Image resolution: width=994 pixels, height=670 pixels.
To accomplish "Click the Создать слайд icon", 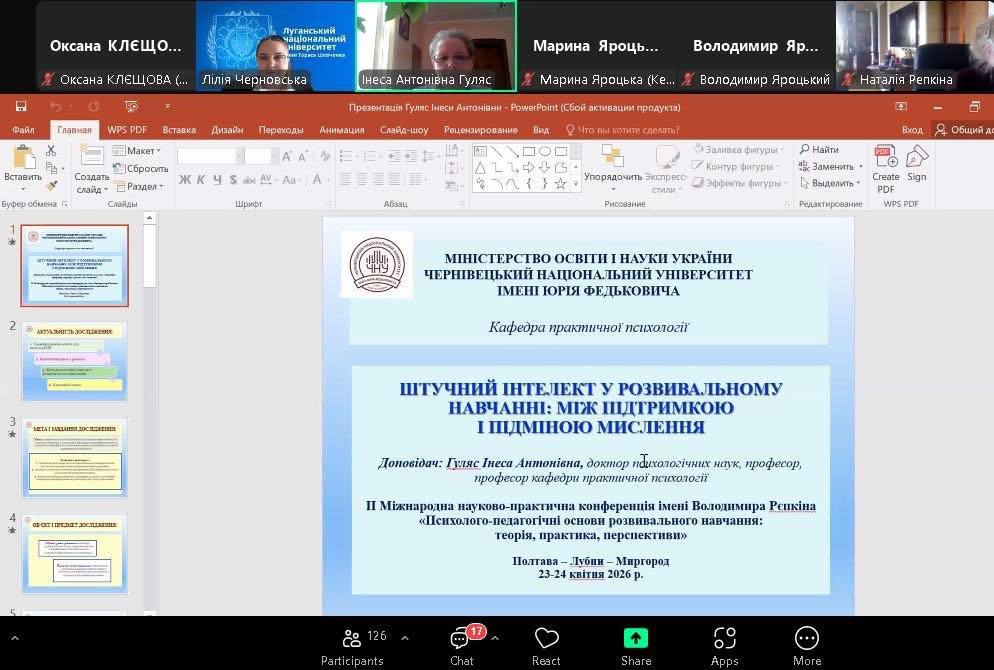I will [x=91, y=157].
